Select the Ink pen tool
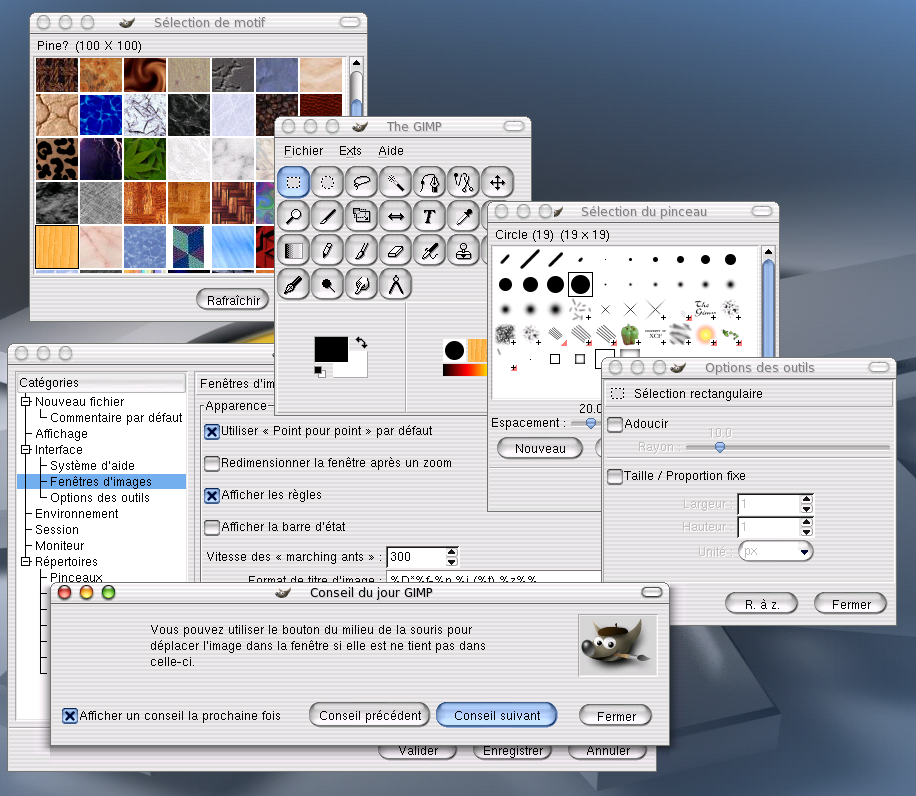The image size is (916, 796). point(293,284)
